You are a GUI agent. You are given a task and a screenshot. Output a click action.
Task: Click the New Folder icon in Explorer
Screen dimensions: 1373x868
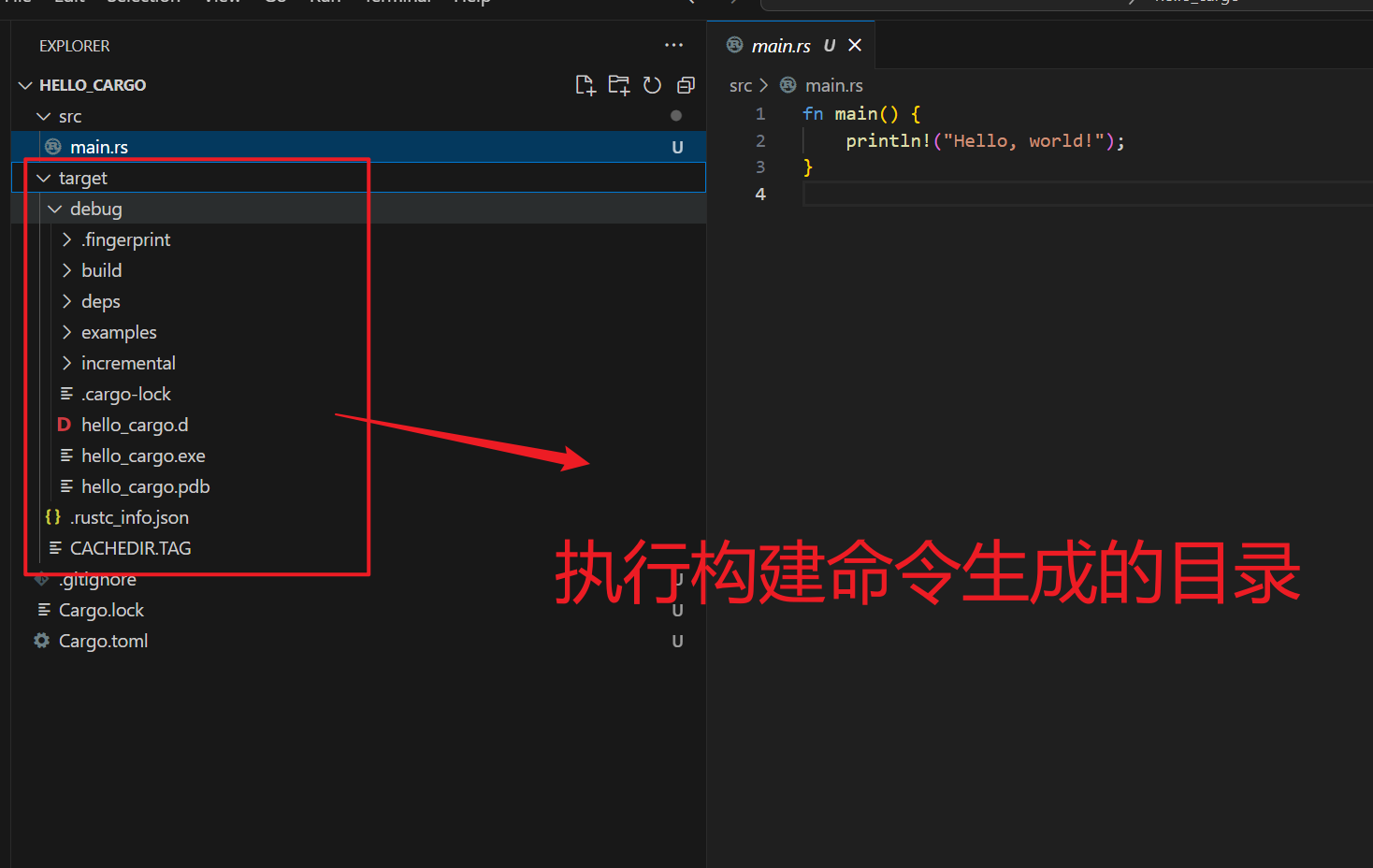618,85
